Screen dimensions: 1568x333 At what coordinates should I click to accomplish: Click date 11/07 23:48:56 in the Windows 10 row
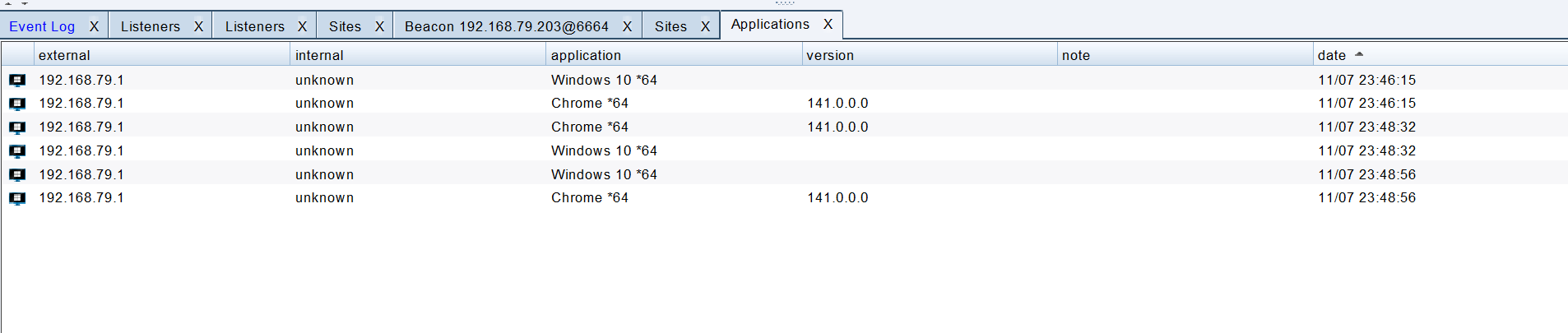[x=1367, y=174]
